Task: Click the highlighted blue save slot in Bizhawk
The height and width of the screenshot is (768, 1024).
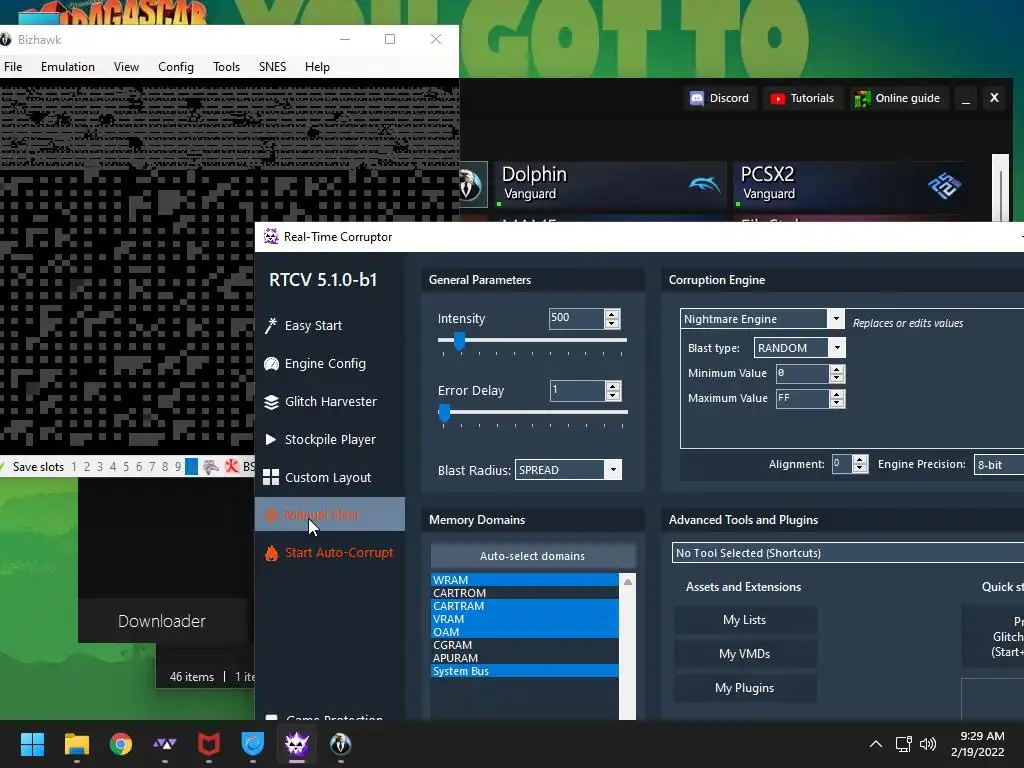Action: pos(191,466)
